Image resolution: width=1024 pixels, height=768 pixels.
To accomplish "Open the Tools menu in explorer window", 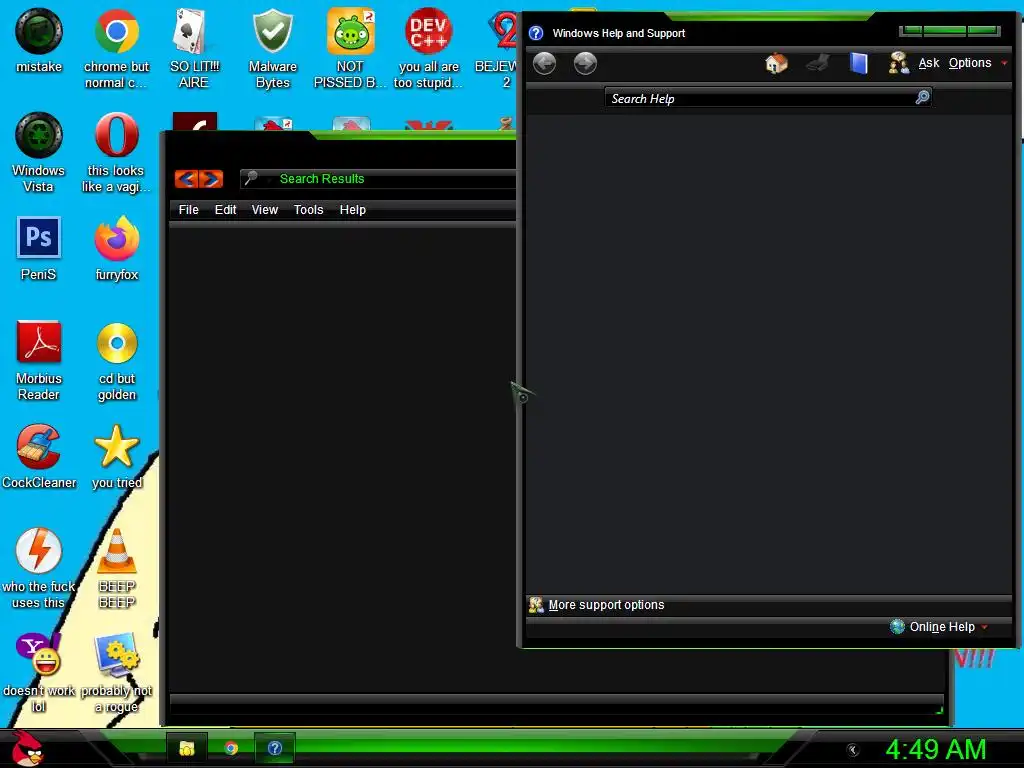I will point(308,210).
